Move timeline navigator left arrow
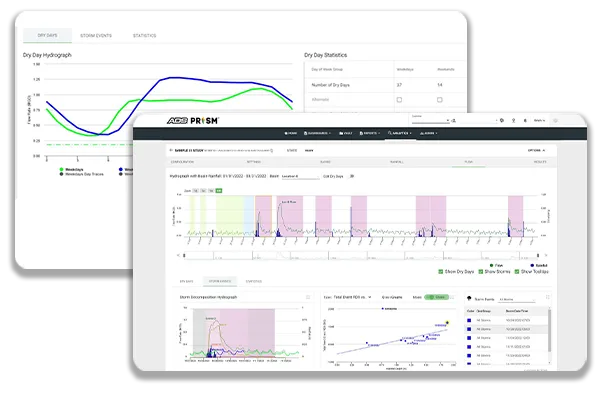The image size is (600, 400). [x=178, y=255]
